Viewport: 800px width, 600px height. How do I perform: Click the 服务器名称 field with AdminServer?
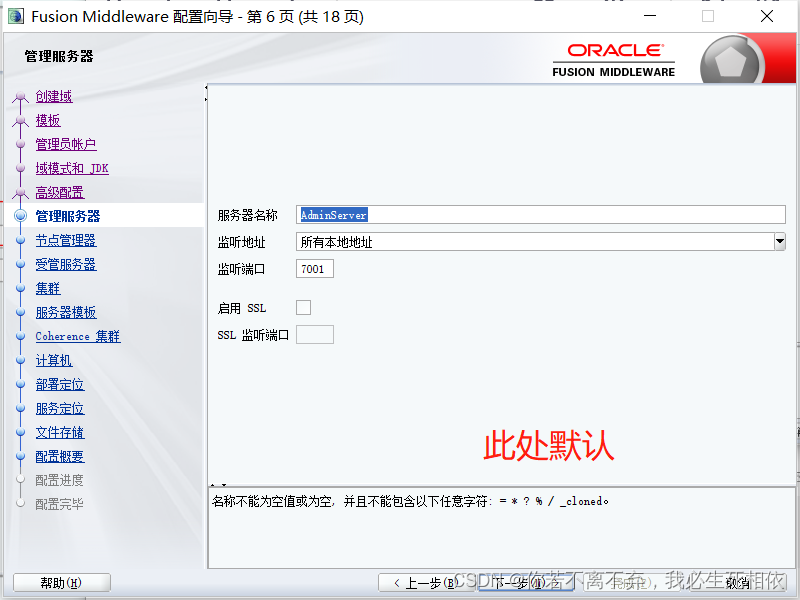540,215
